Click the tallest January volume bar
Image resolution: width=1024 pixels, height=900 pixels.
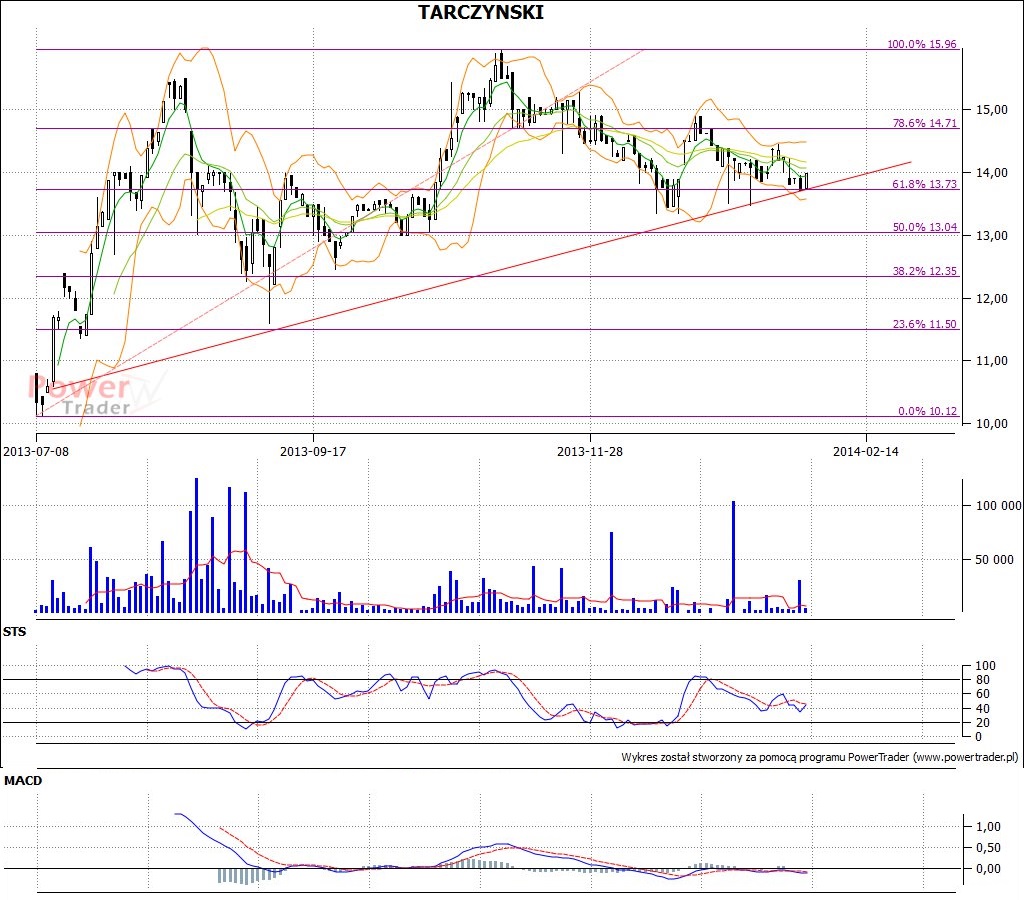(733, 557)
